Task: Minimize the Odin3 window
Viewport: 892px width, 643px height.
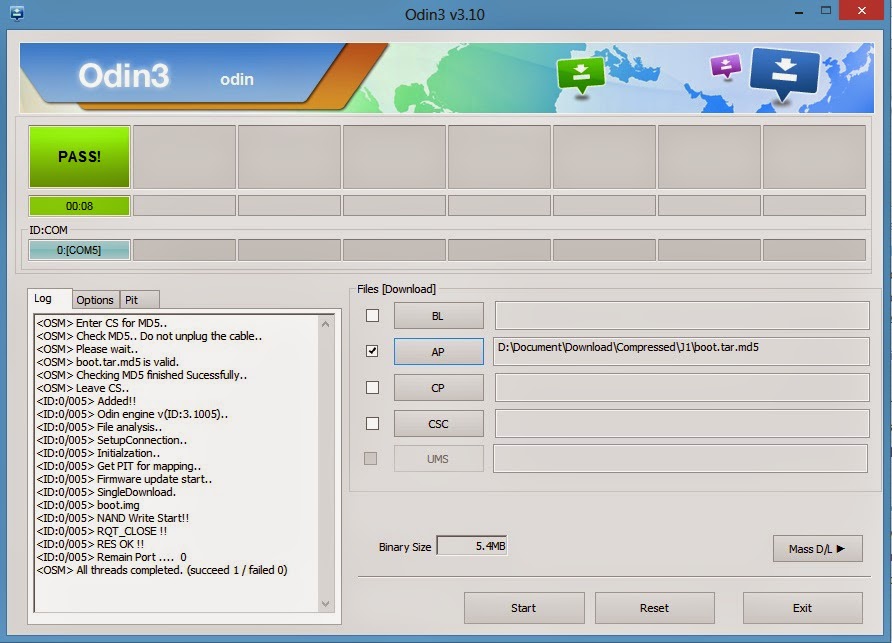Action: 799,11
